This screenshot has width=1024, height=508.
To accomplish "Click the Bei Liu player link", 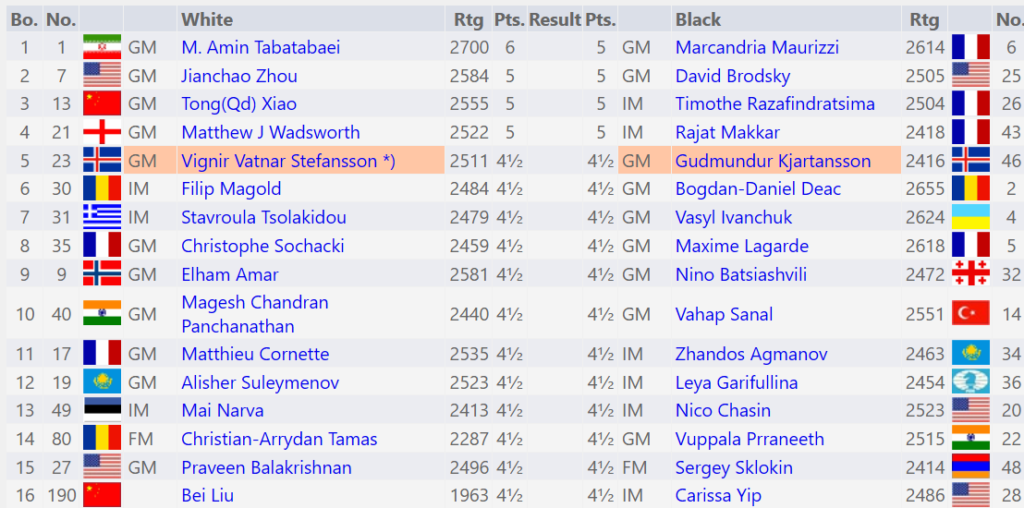I will point(209,495).
